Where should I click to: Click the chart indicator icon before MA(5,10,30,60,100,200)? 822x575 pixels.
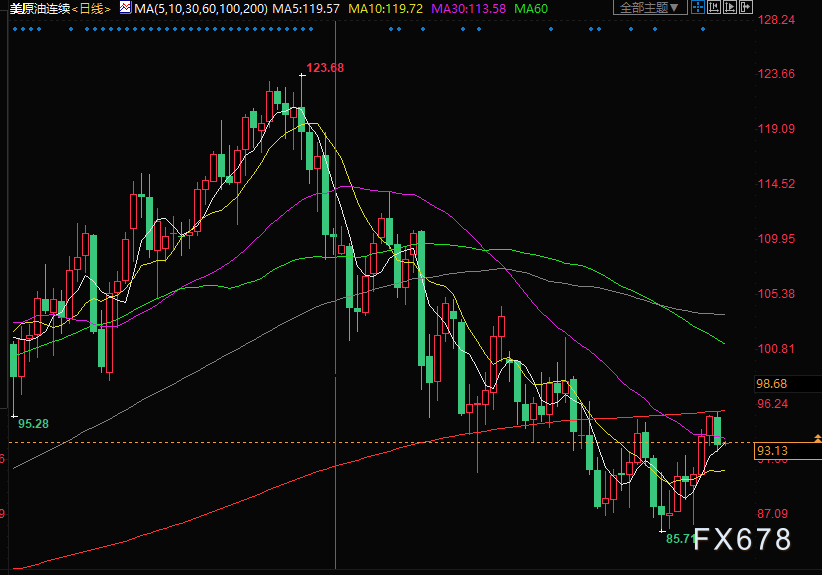[125, 8]
